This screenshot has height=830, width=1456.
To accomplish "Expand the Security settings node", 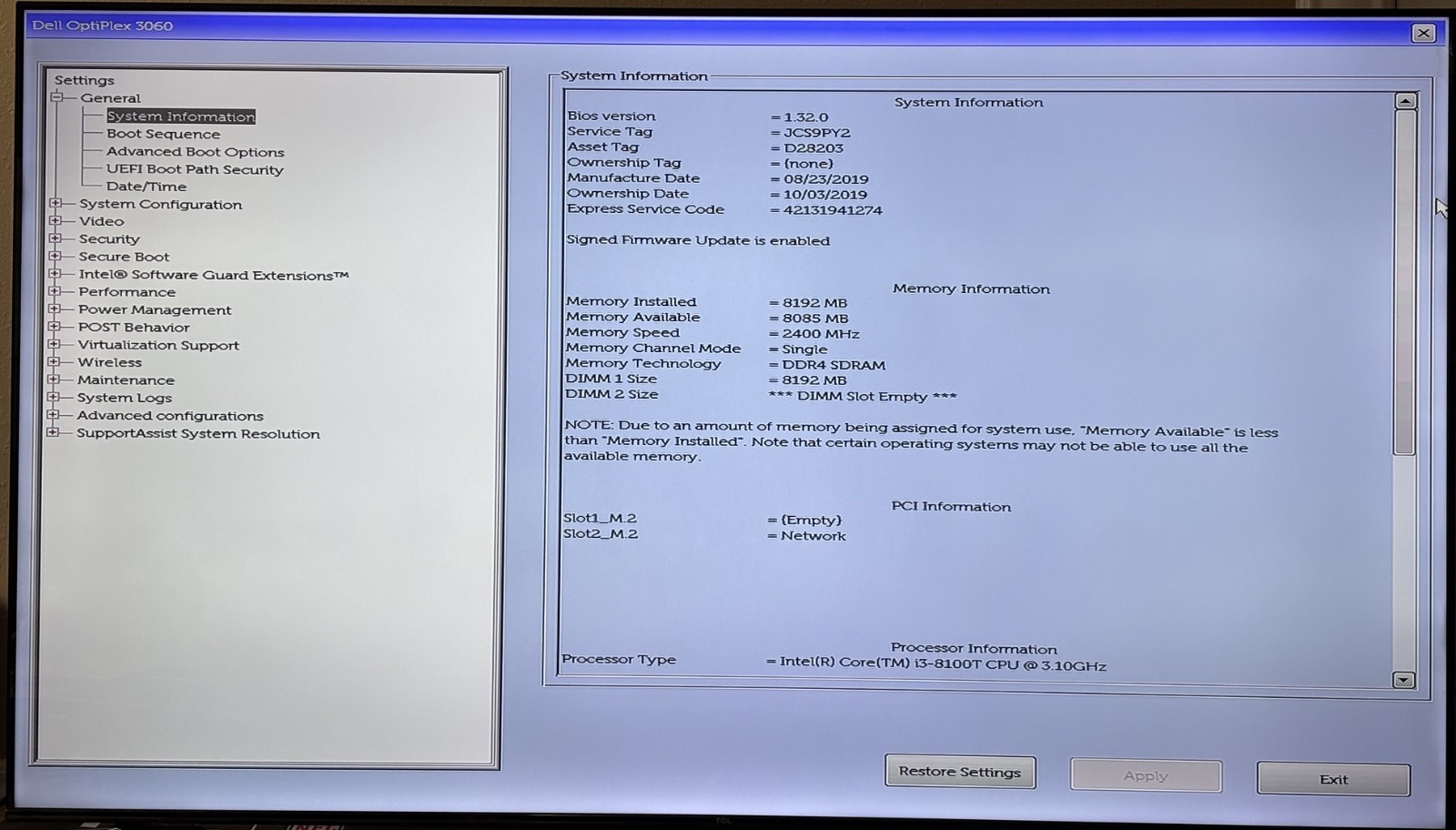I will (56, 238).
